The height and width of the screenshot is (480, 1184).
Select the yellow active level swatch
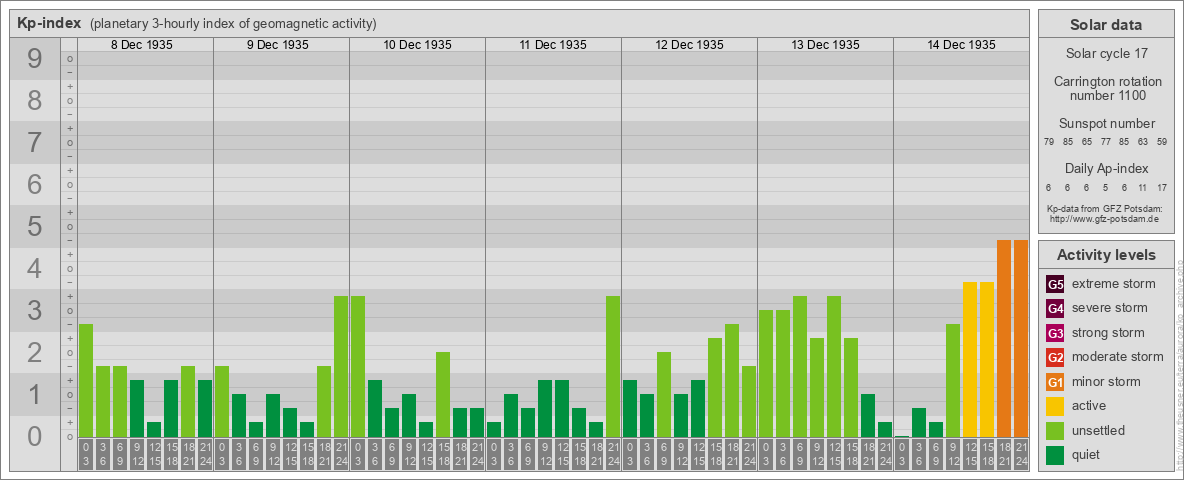pos(1055,406)
